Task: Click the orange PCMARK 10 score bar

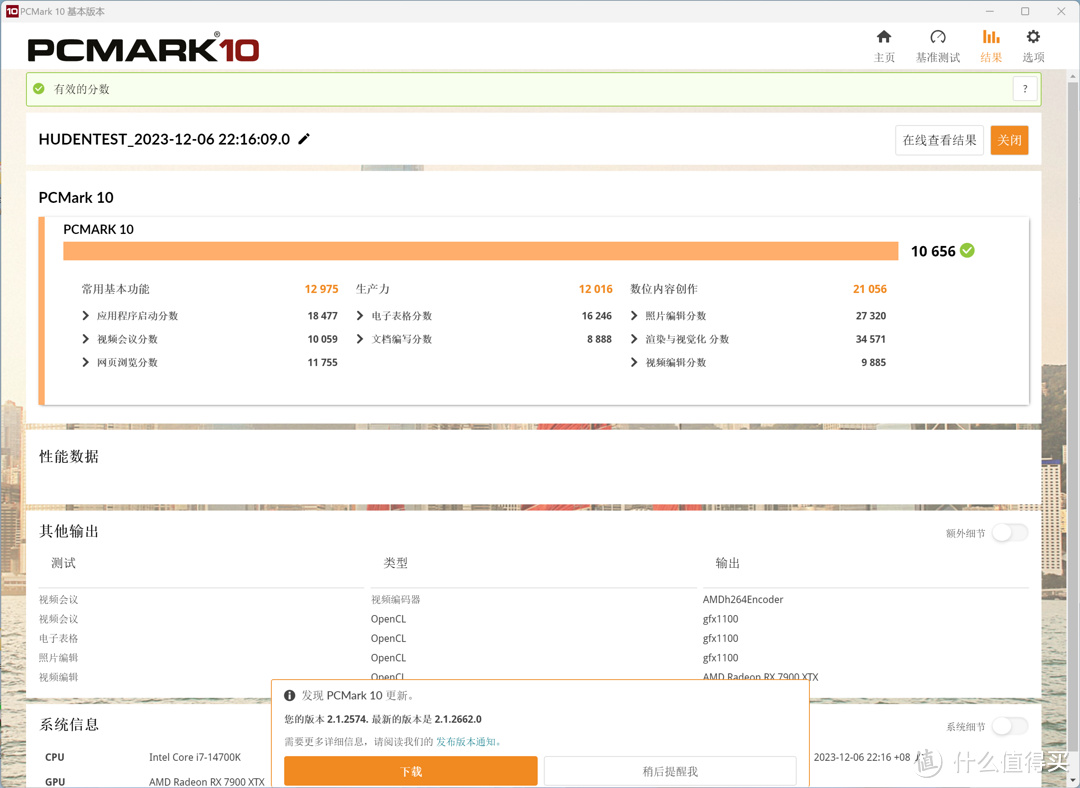Action: (481, 251)
